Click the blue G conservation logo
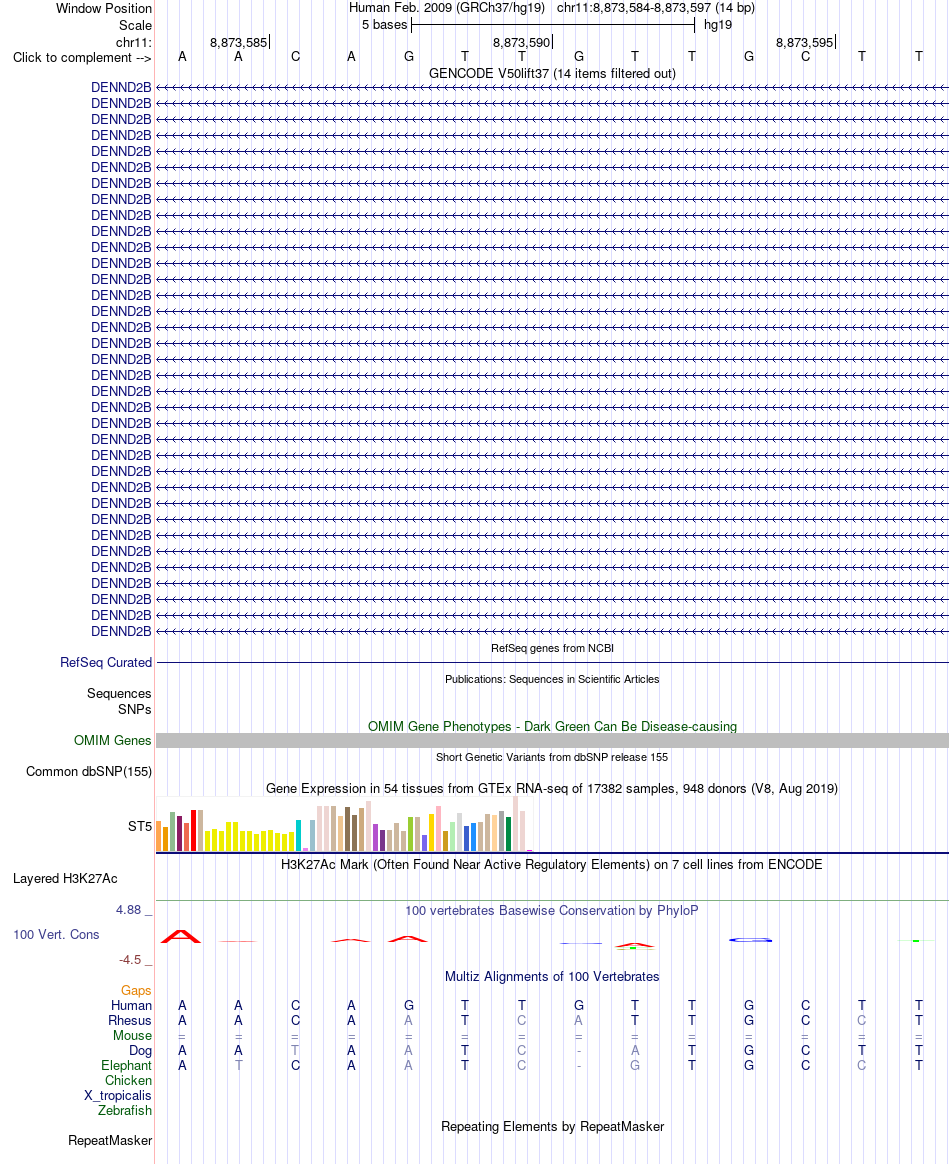Screen dimensions: 950x1164 pyautogui.click(x=750, y=940)
